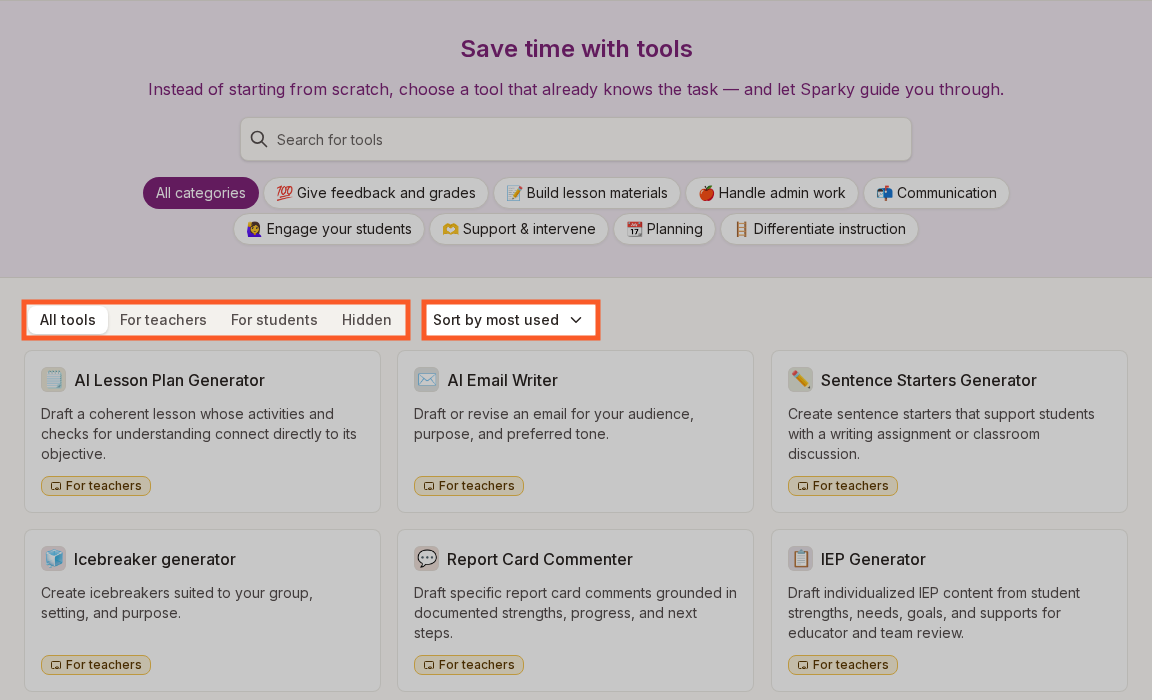Click the Sentence Starters Generator description text
This screenshot has width=1152, height=700.
pos(941,434)
